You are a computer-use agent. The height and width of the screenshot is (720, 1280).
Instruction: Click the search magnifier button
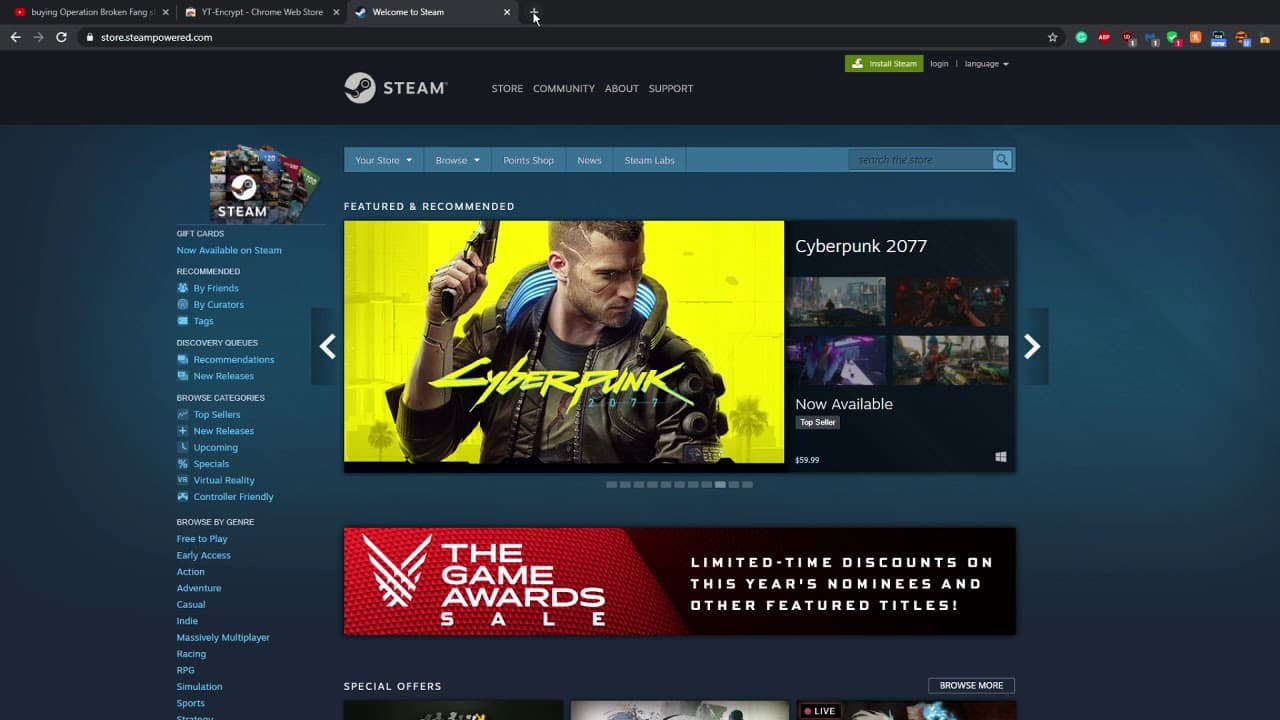(x=1002, y=160)
